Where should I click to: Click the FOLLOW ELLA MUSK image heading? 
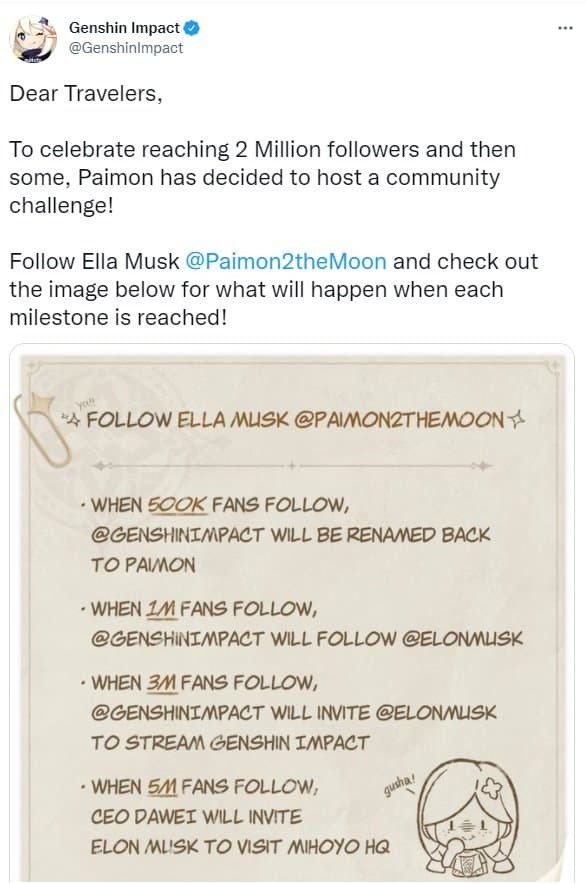[295, 419]
